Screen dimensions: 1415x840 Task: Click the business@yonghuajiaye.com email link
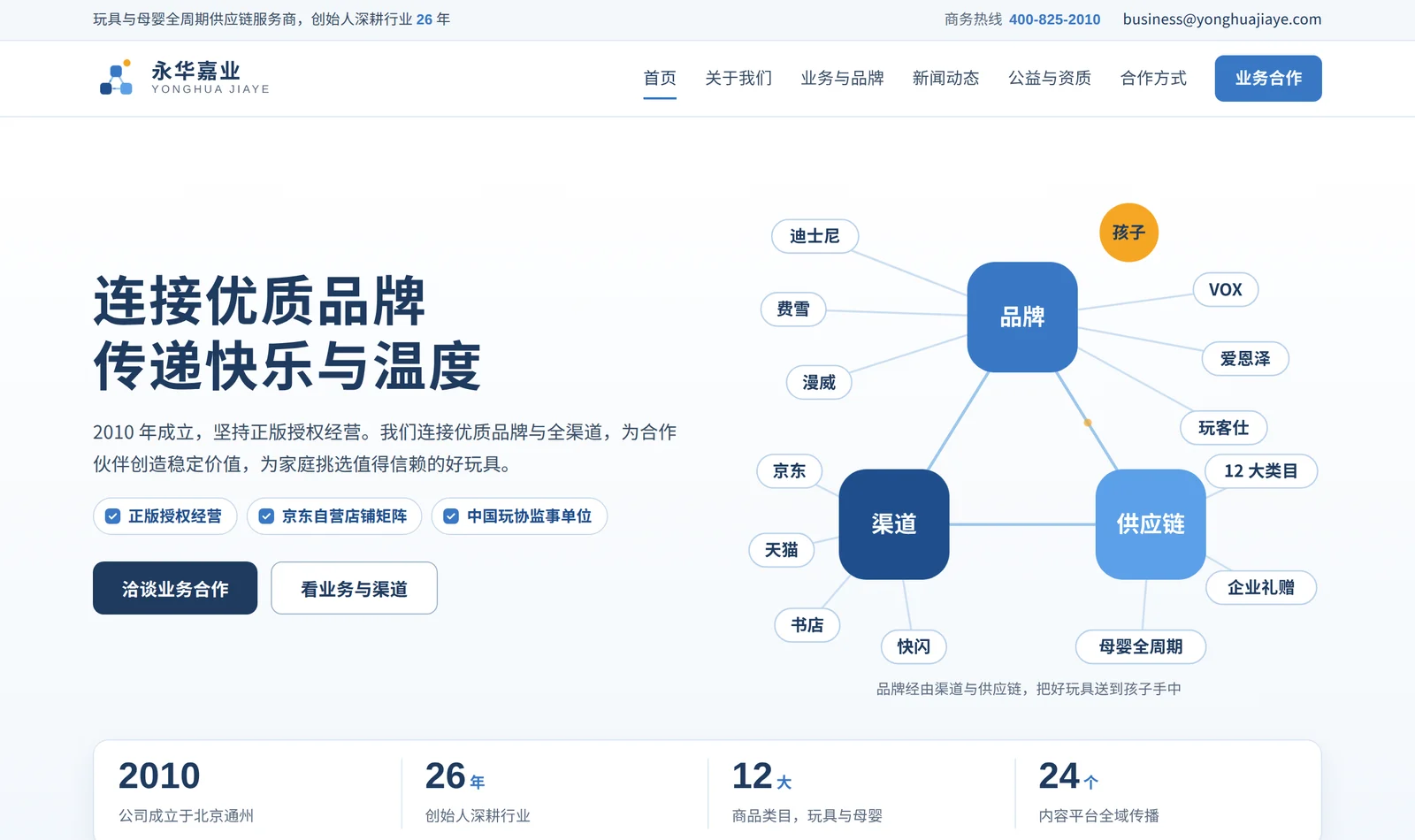coord(1222,19)
